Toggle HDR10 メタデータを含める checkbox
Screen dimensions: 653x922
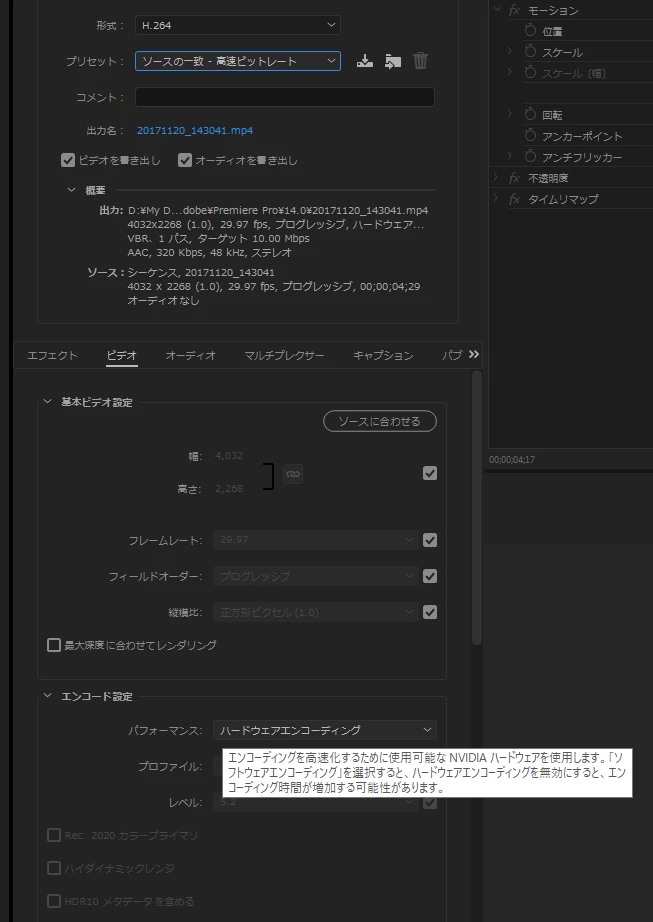(x=53, y=901)
